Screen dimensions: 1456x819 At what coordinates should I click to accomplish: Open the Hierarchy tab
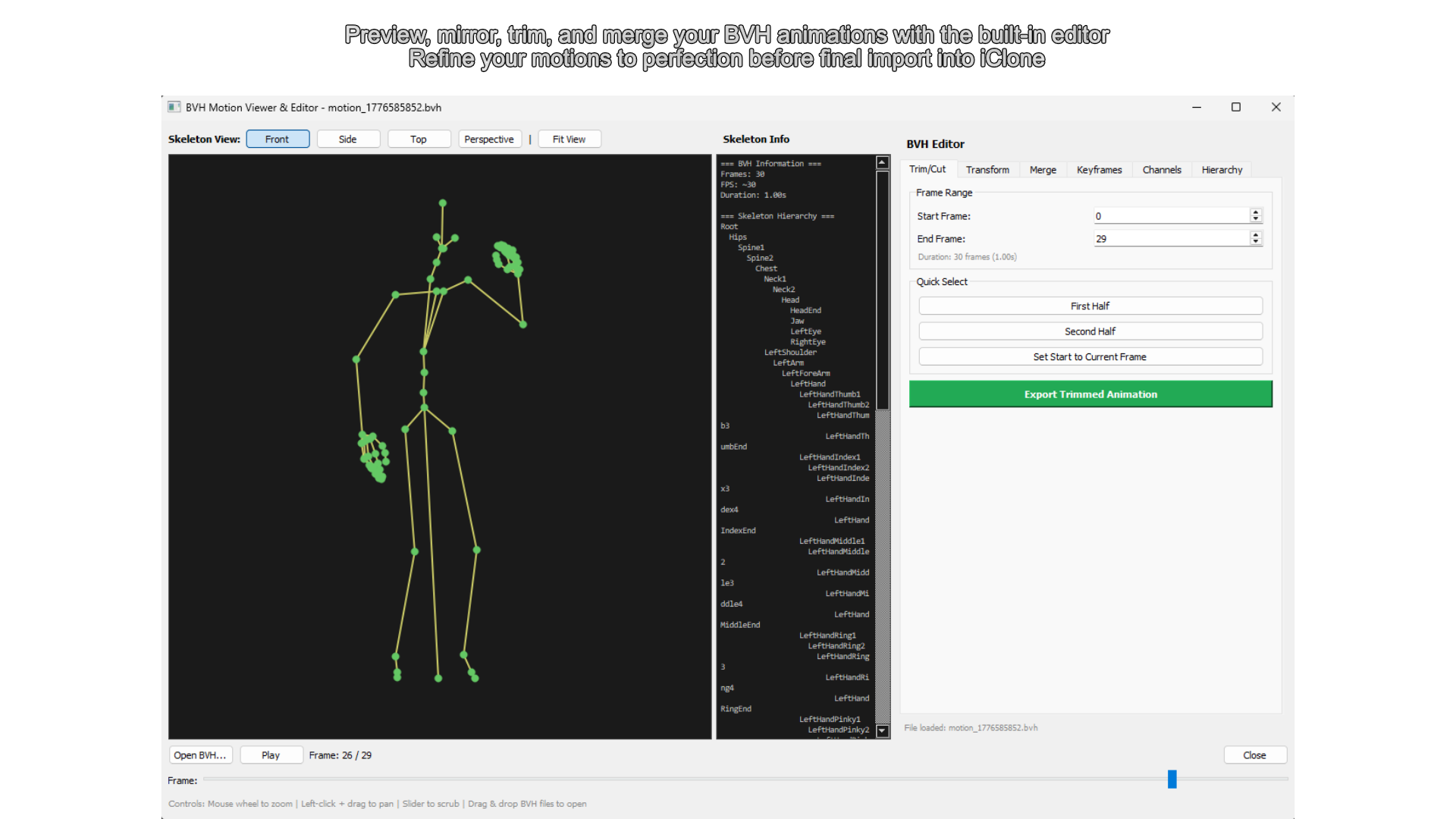coord(1222,170)
